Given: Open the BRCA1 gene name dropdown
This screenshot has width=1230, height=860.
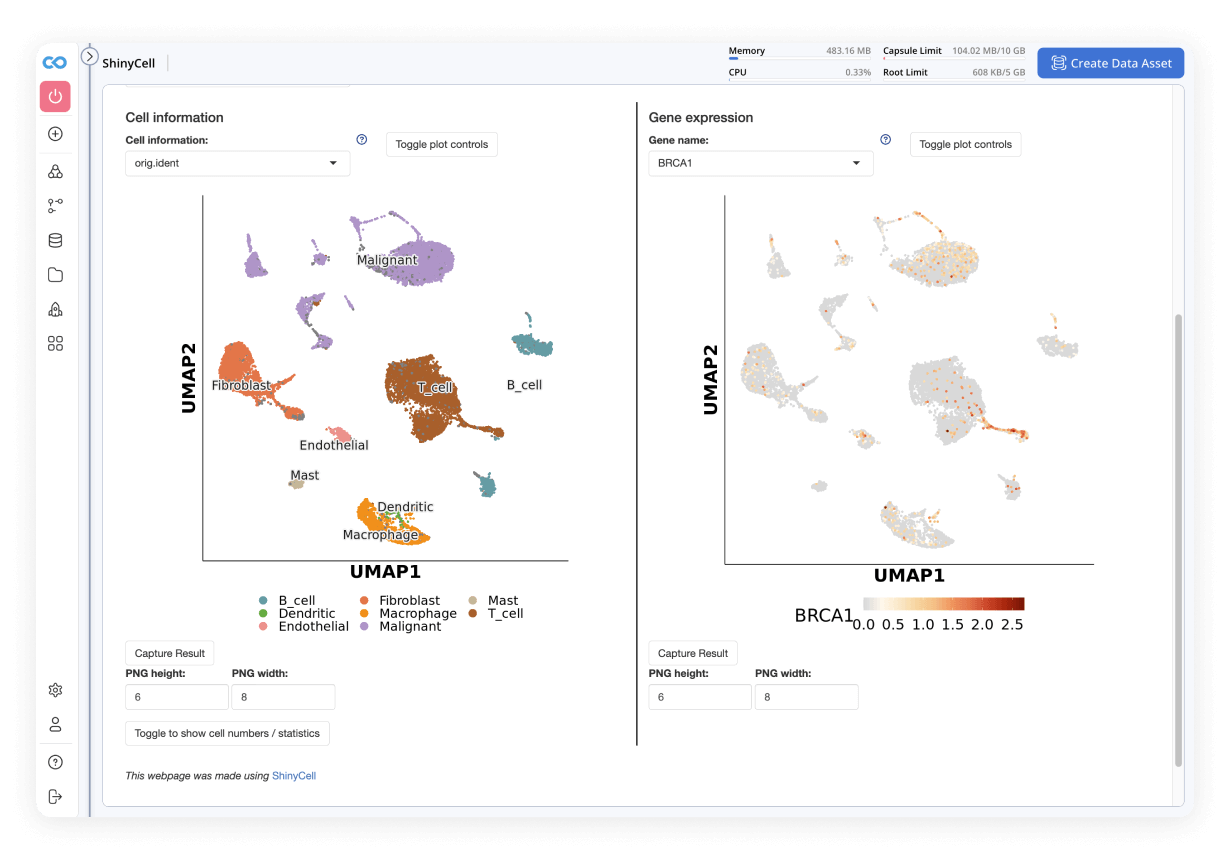Looking at the screenshot, I should coord(760,163).
